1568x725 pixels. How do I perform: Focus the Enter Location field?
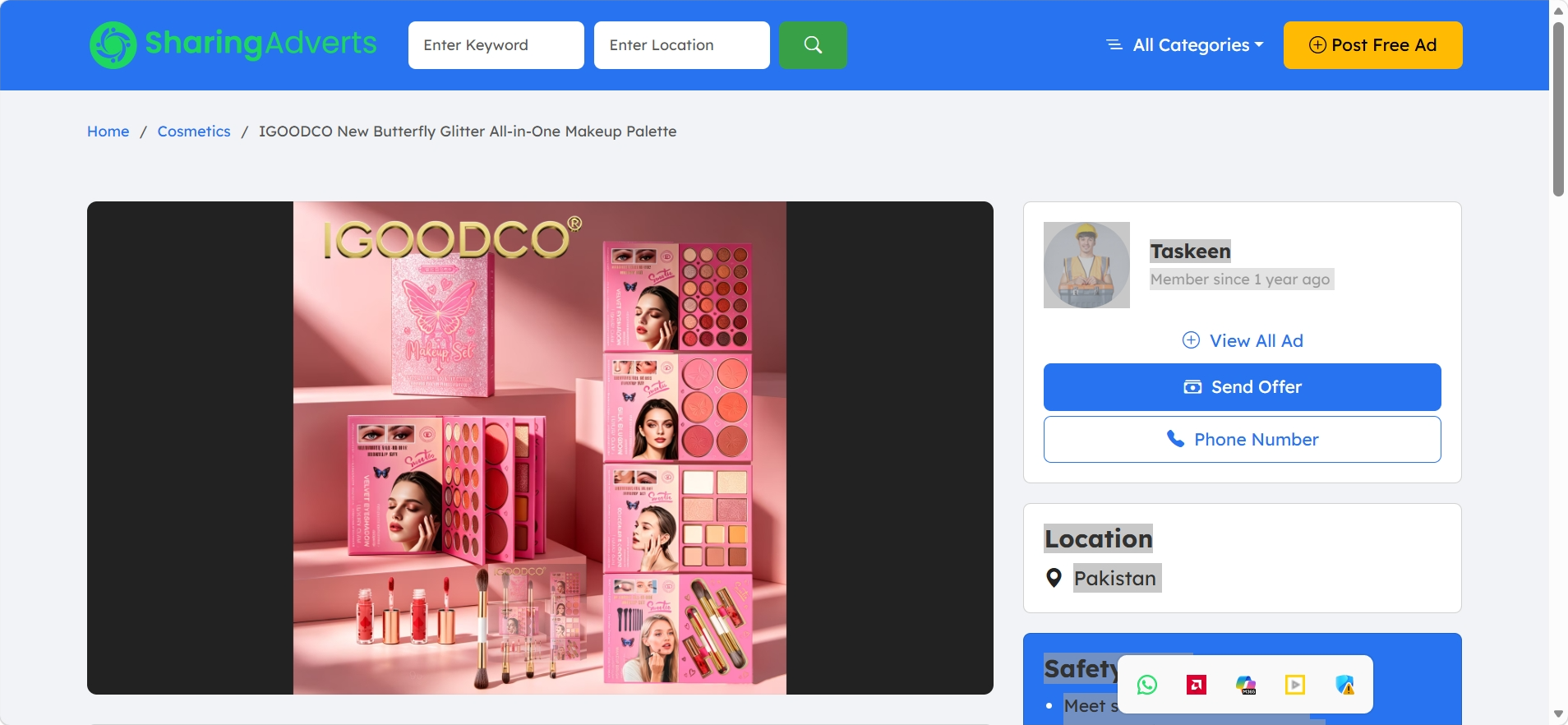(x=682, y=45)
